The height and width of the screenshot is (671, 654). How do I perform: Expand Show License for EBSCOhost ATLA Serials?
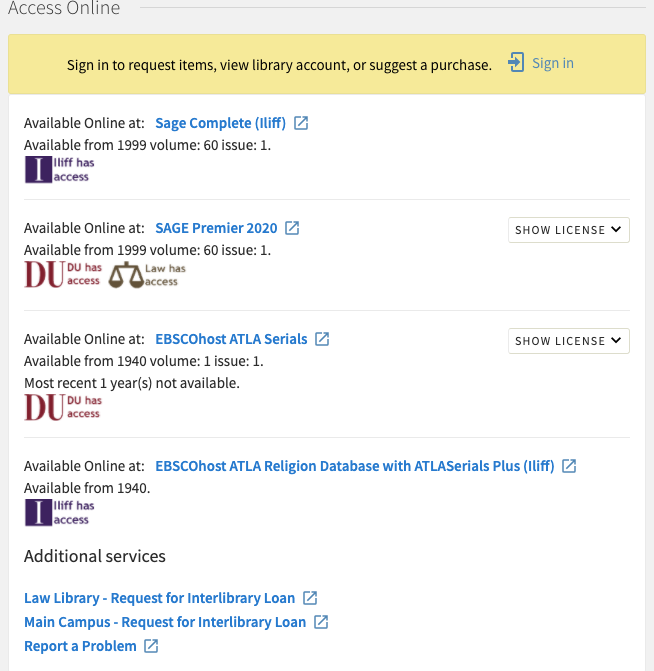pos(568,341)
